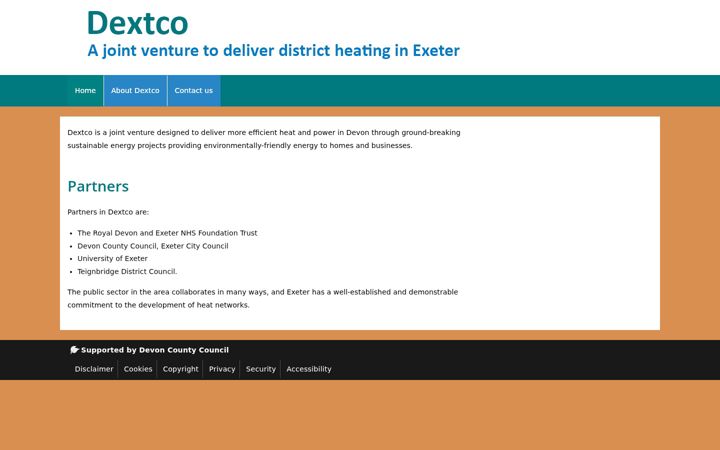
Task: Open the Disclaimer footer link
Action: pyautogui.click(x=94, y=369)
